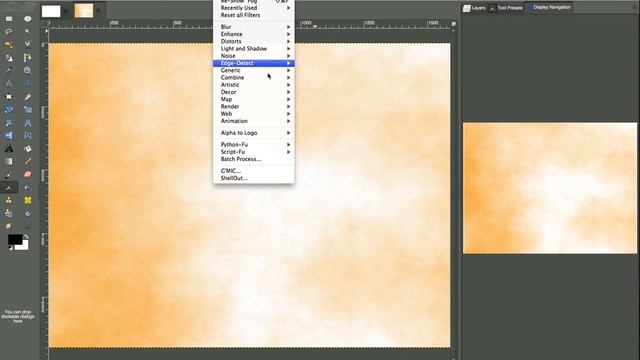Screen dimensions: 640x360
Task: Click the navigation preview thumbnail
Action: click(550, 188)
